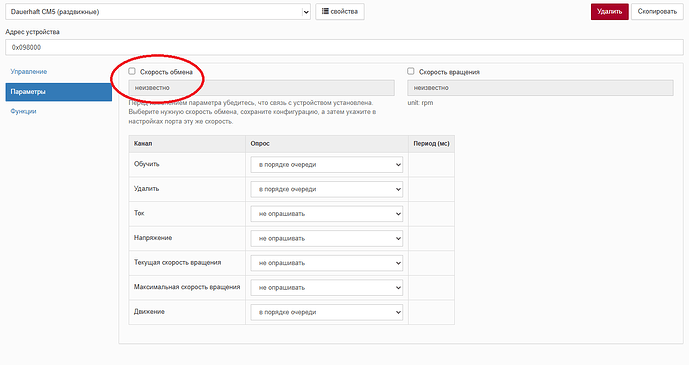Viewport: 689px width, 365px height.
Task: Click the Напряжение channel name cell
Action: tap(187, 239)
